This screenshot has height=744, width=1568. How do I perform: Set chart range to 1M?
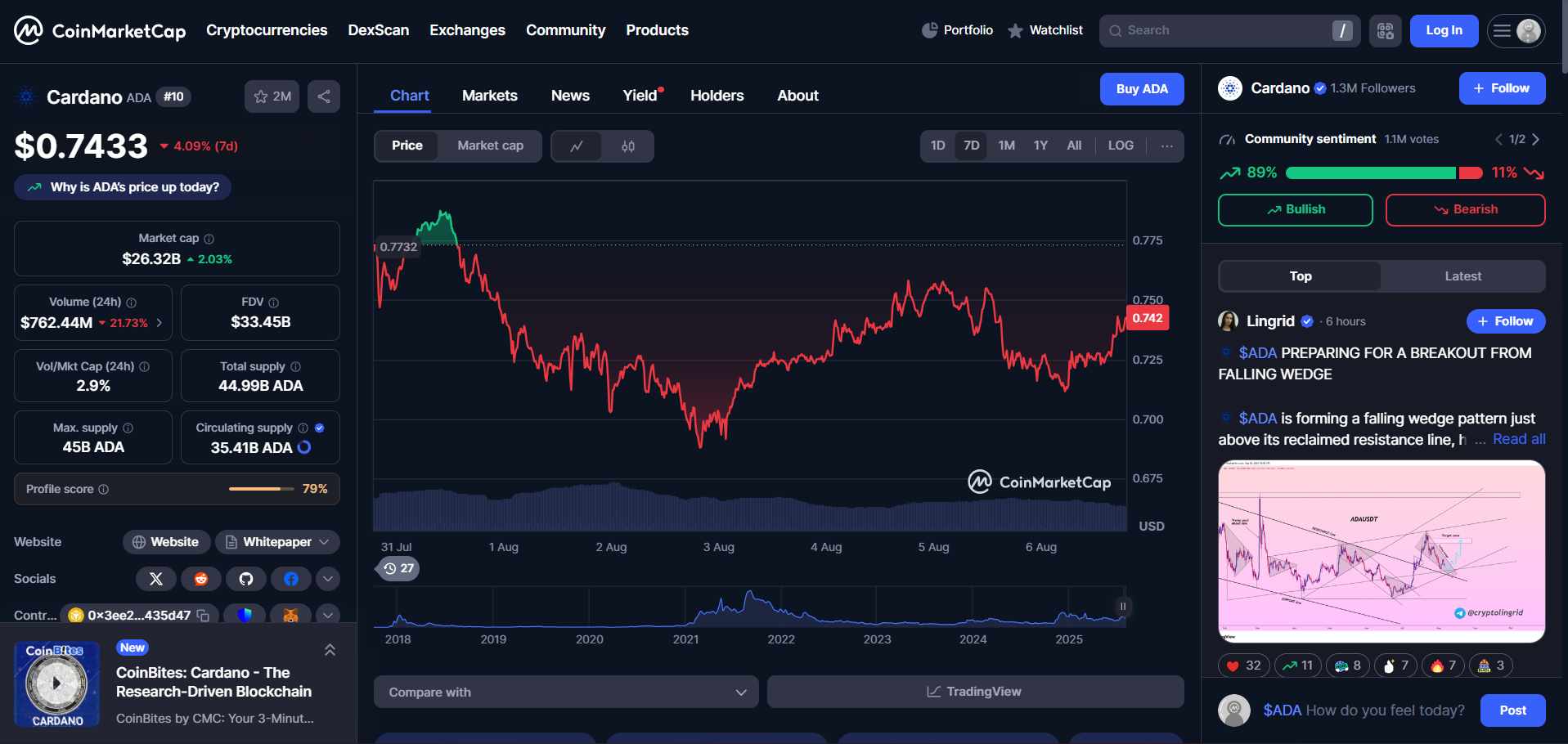1006,146
